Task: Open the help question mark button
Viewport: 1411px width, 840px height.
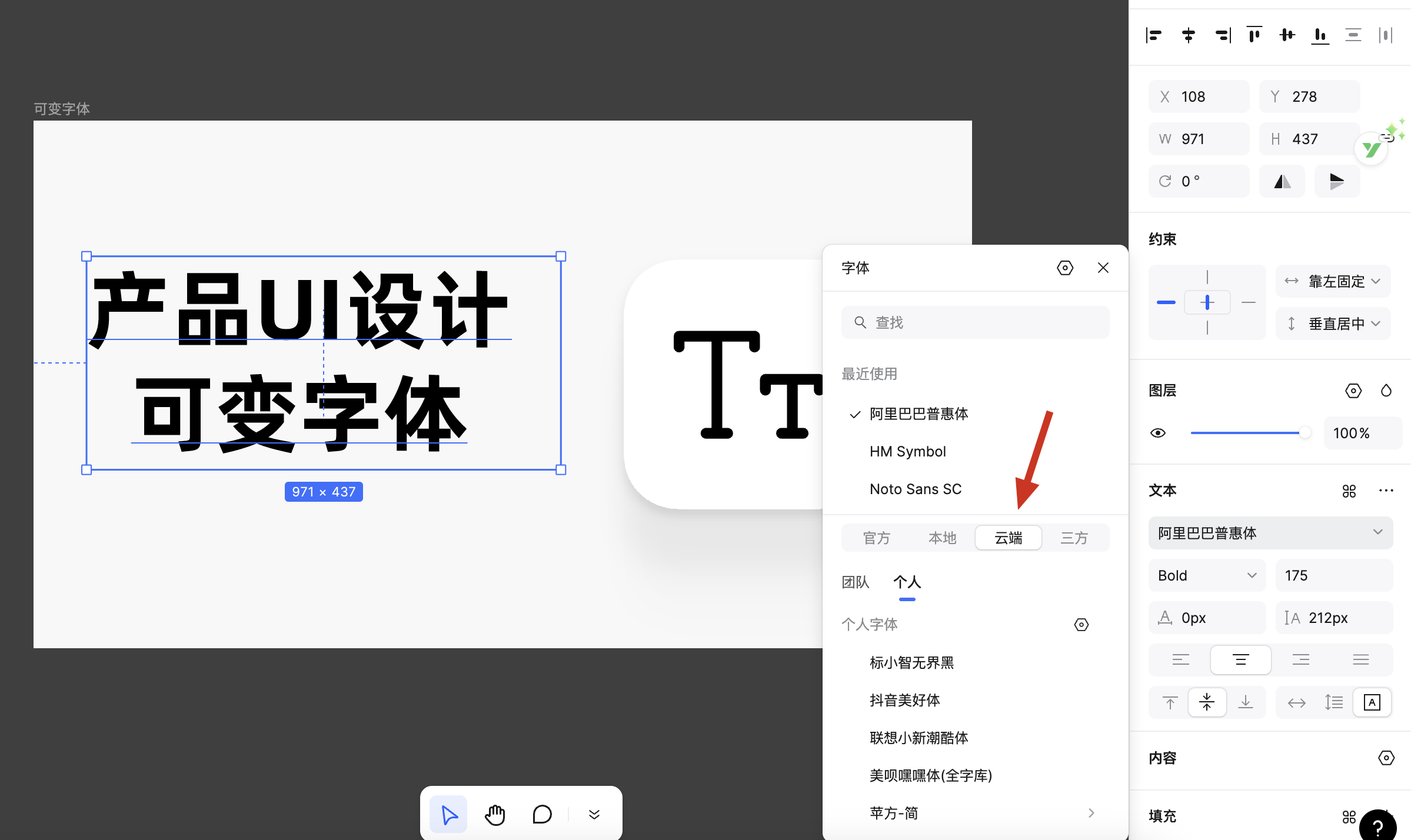Action: (1377, 826)
